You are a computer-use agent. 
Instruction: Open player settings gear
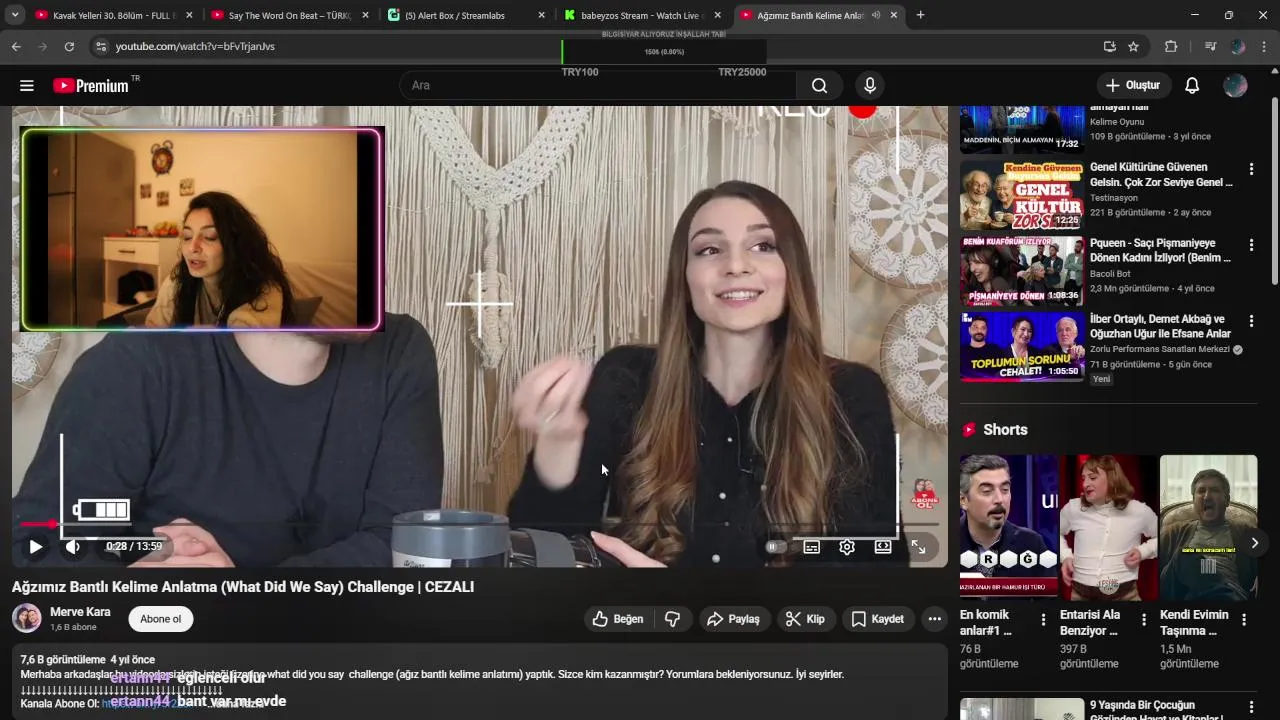click(847, 547)
